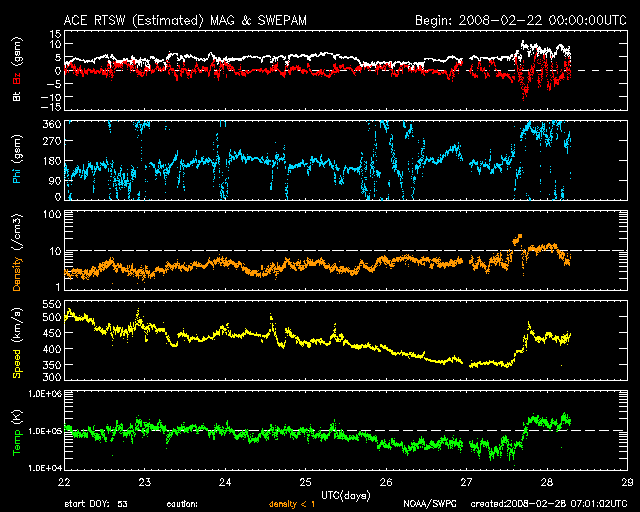Click the x-axis tick label '28'
The height and width of the screenshot is (512, 640).
(x=547, y=482)
